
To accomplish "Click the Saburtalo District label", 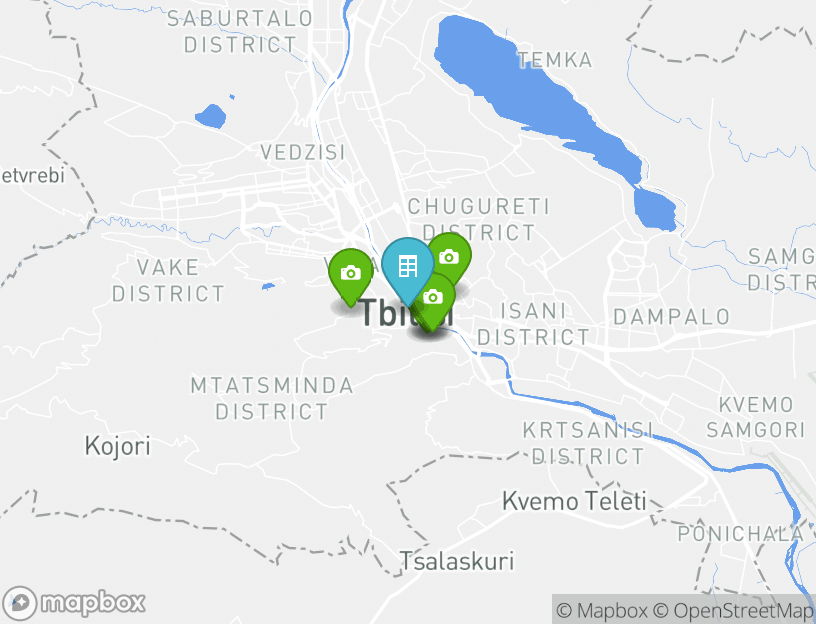I will click(240, 32).
